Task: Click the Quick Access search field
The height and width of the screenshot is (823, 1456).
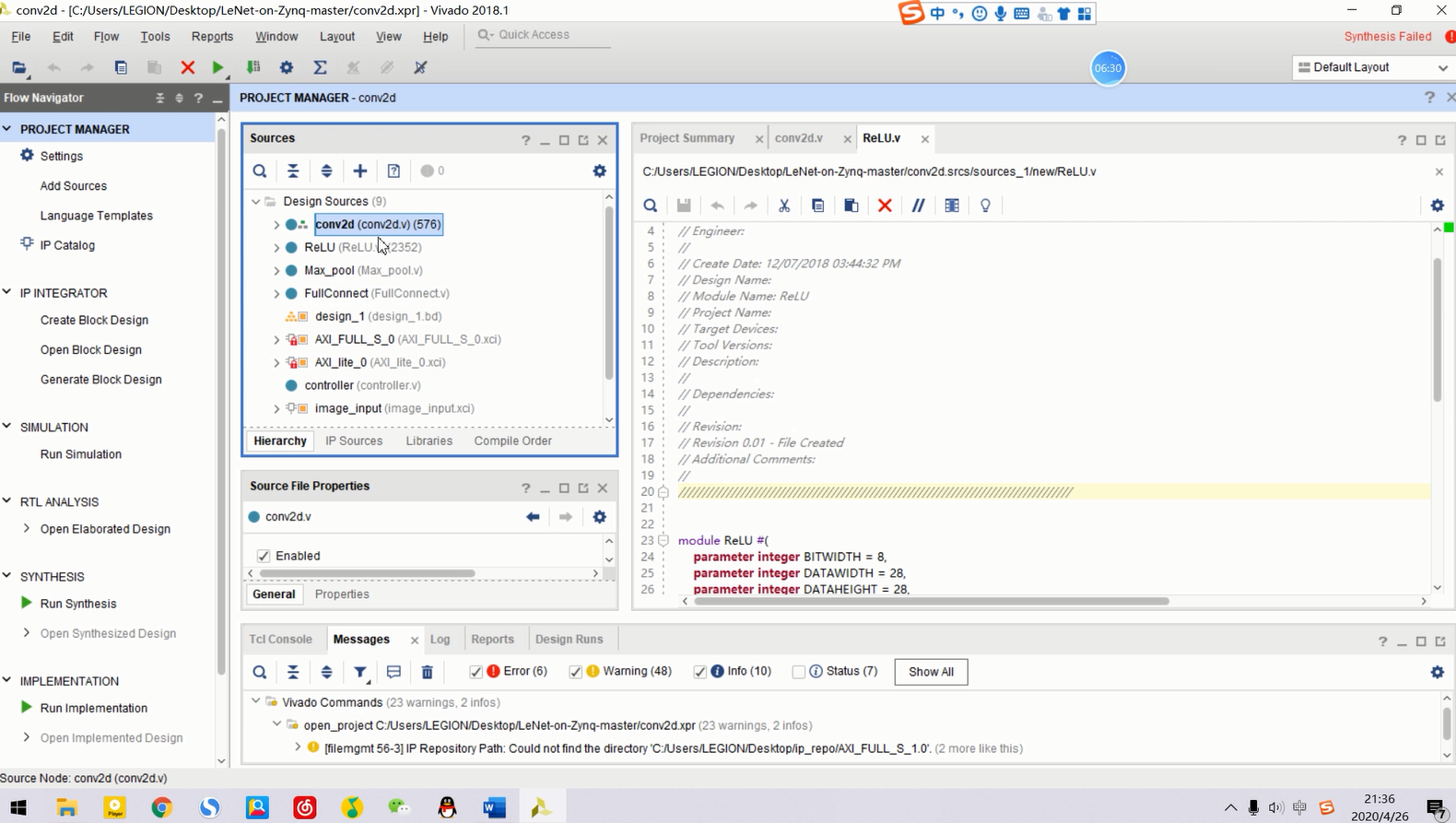Action: (x=544, y=35)
